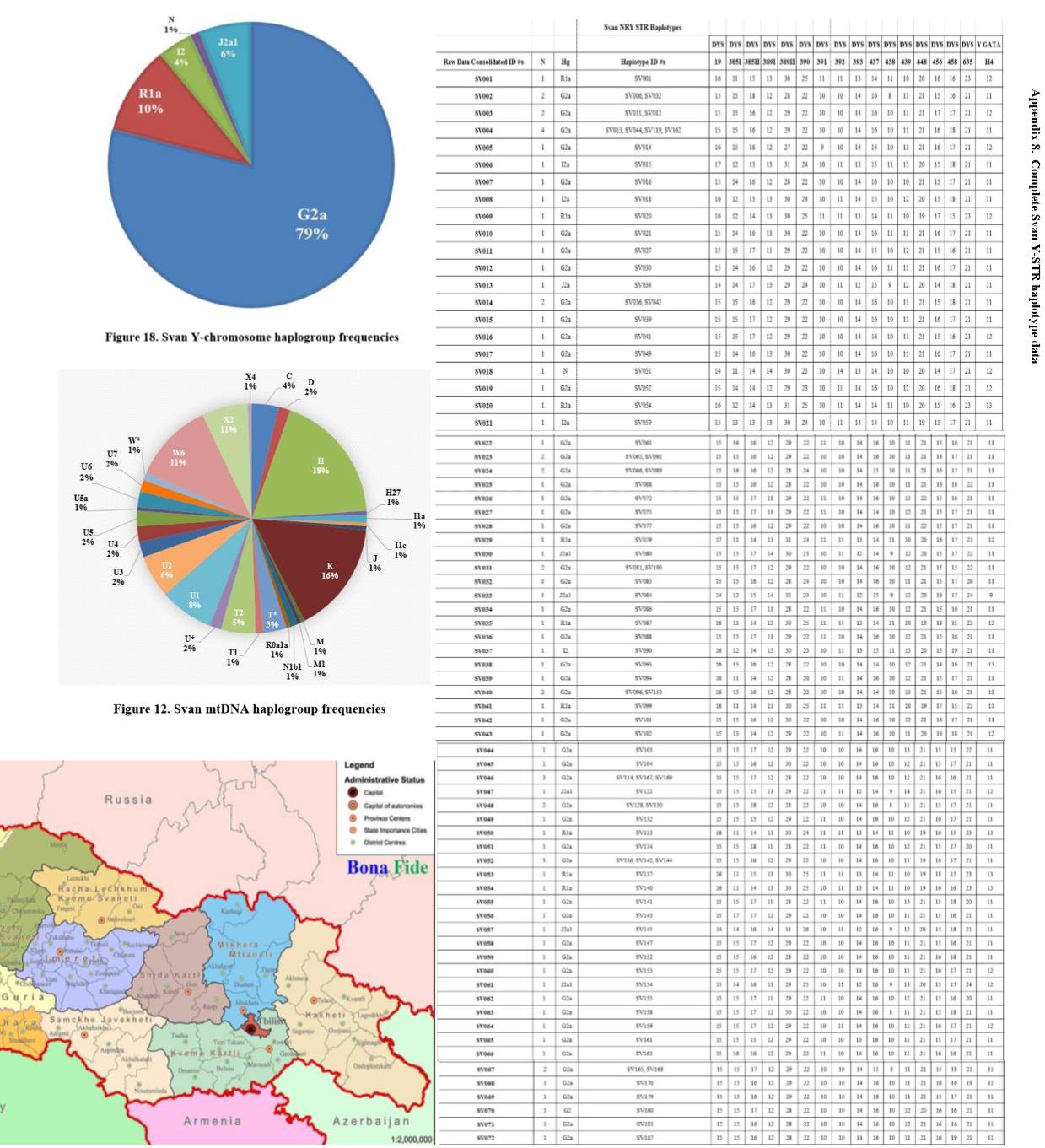Click the Hg column header
1045x1148 pixels.
pyautogui.click(x=565, y=62)
